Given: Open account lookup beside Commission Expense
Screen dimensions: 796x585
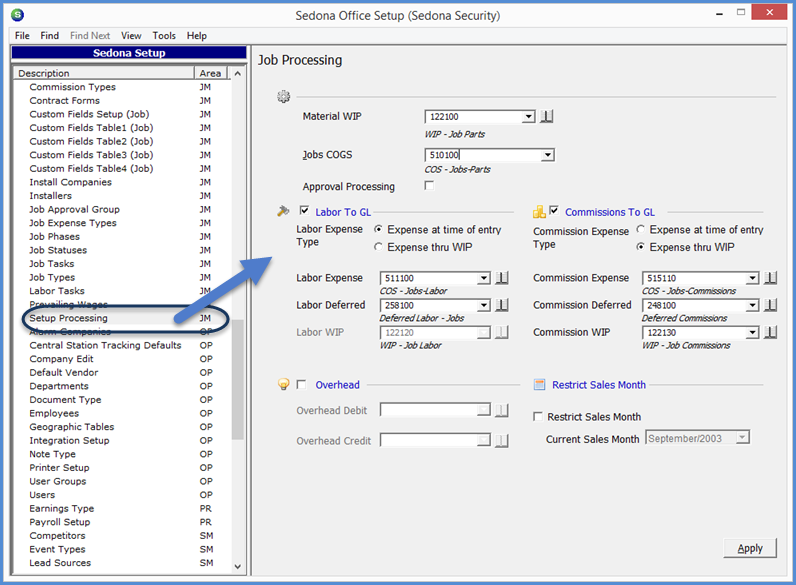Looking at the screenshot, I should pyautogui.click(x=770, y=278).
